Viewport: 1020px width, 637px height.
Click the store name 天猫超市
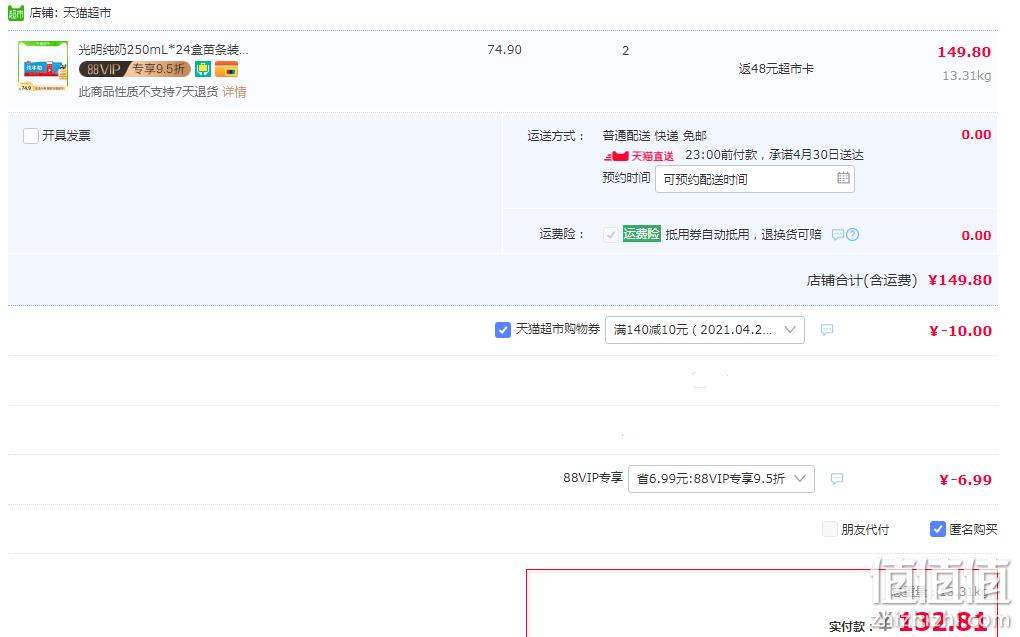click(87, 12)
